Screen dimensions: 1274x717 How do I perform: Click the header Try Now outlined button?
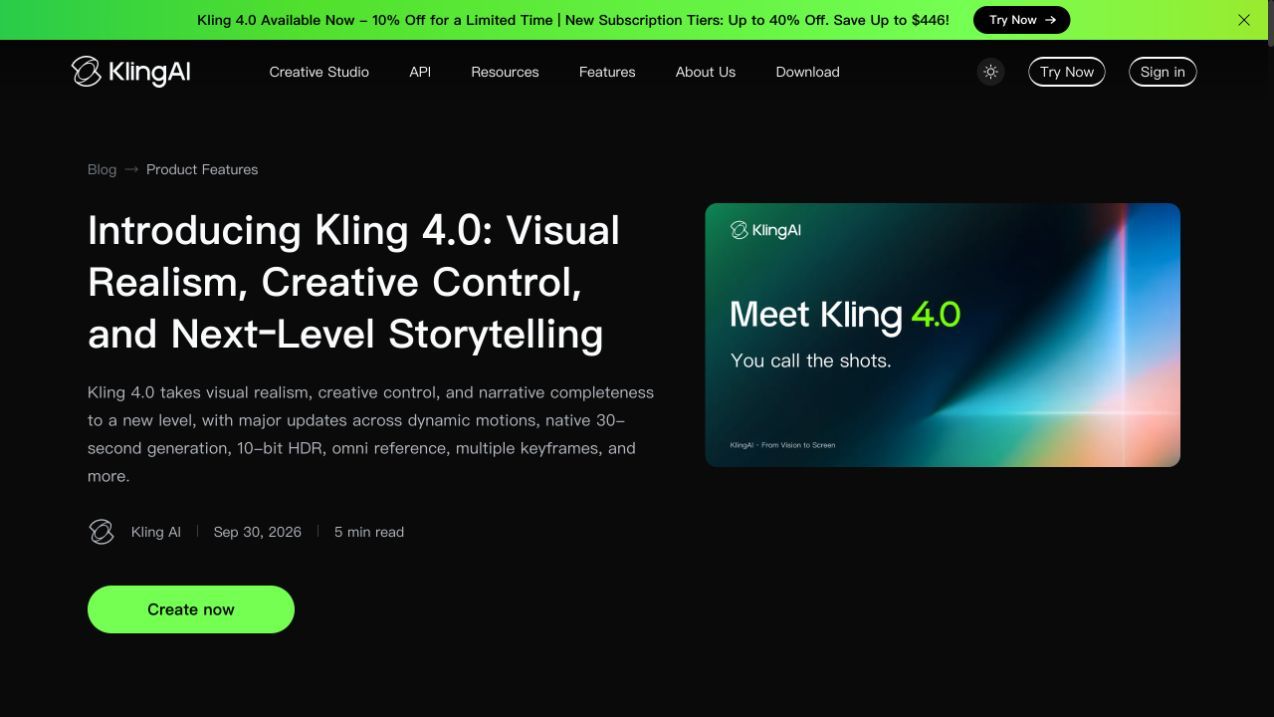(1067, 72)
